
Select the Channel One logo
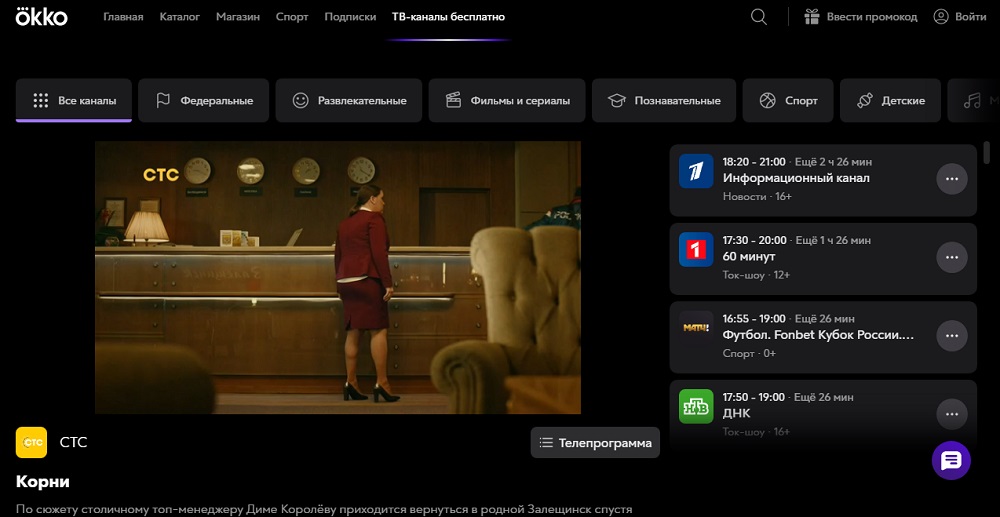coord(696,171)
